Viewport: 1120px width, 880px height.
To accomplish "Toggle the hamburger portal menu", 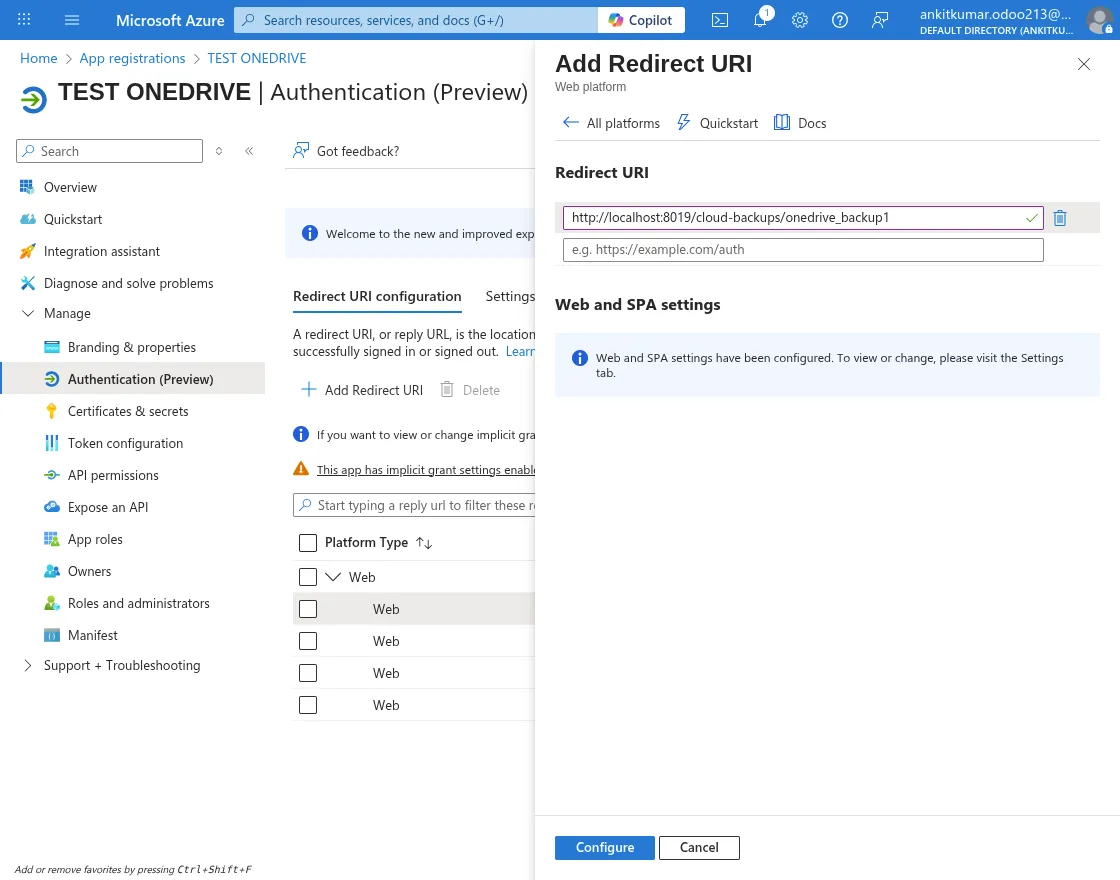I will (72, 20).
